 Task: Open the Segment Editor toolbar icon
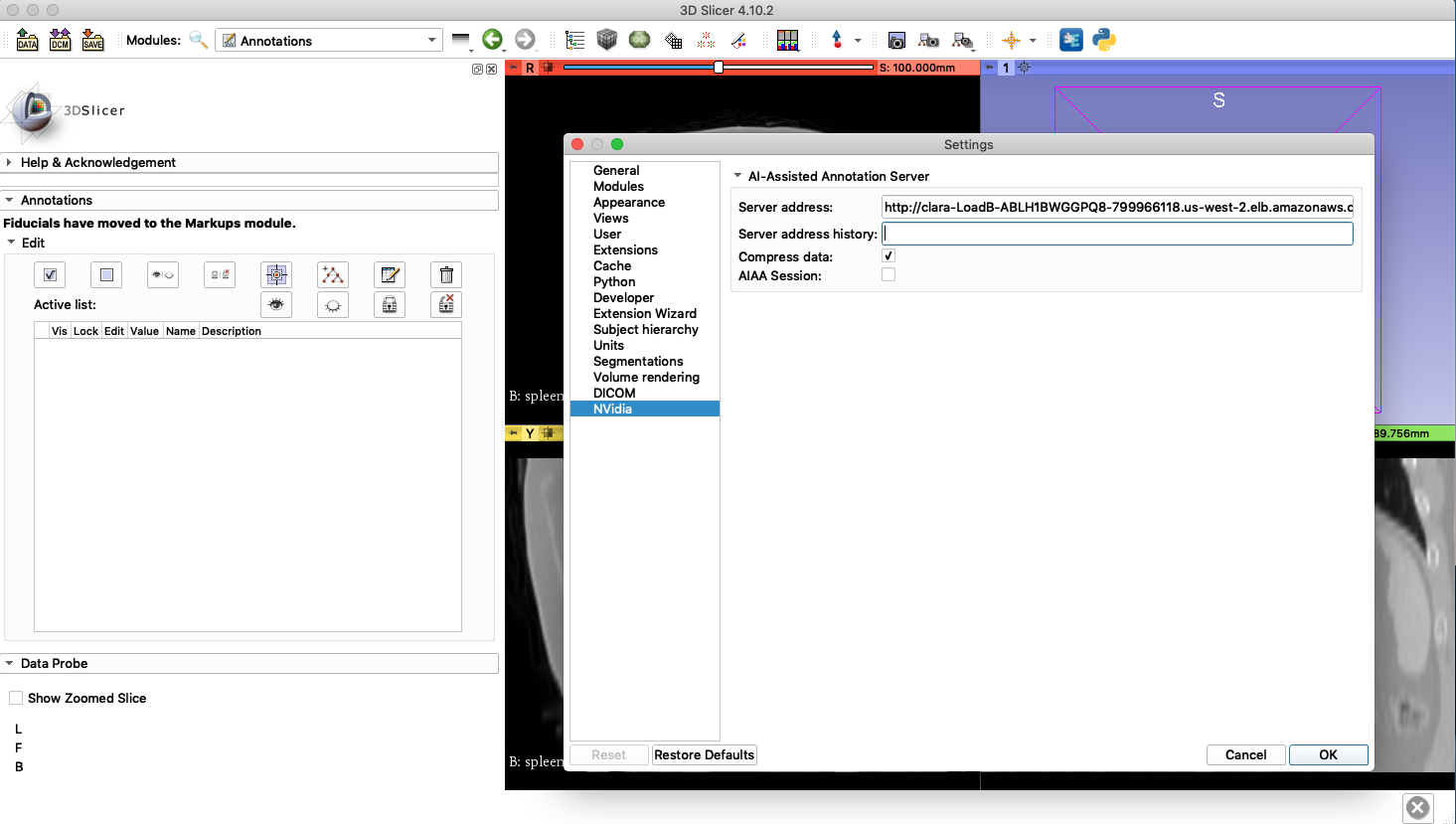point(738,40)
